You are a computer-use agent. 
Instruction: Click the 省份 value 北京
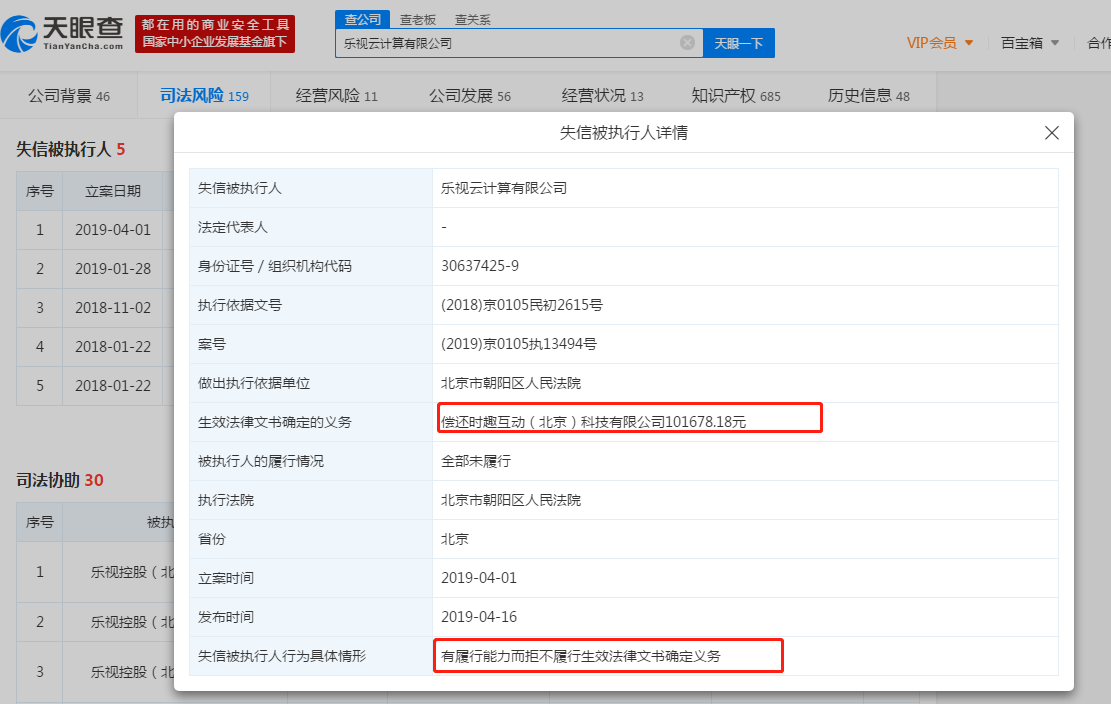(x=454, y=539)
